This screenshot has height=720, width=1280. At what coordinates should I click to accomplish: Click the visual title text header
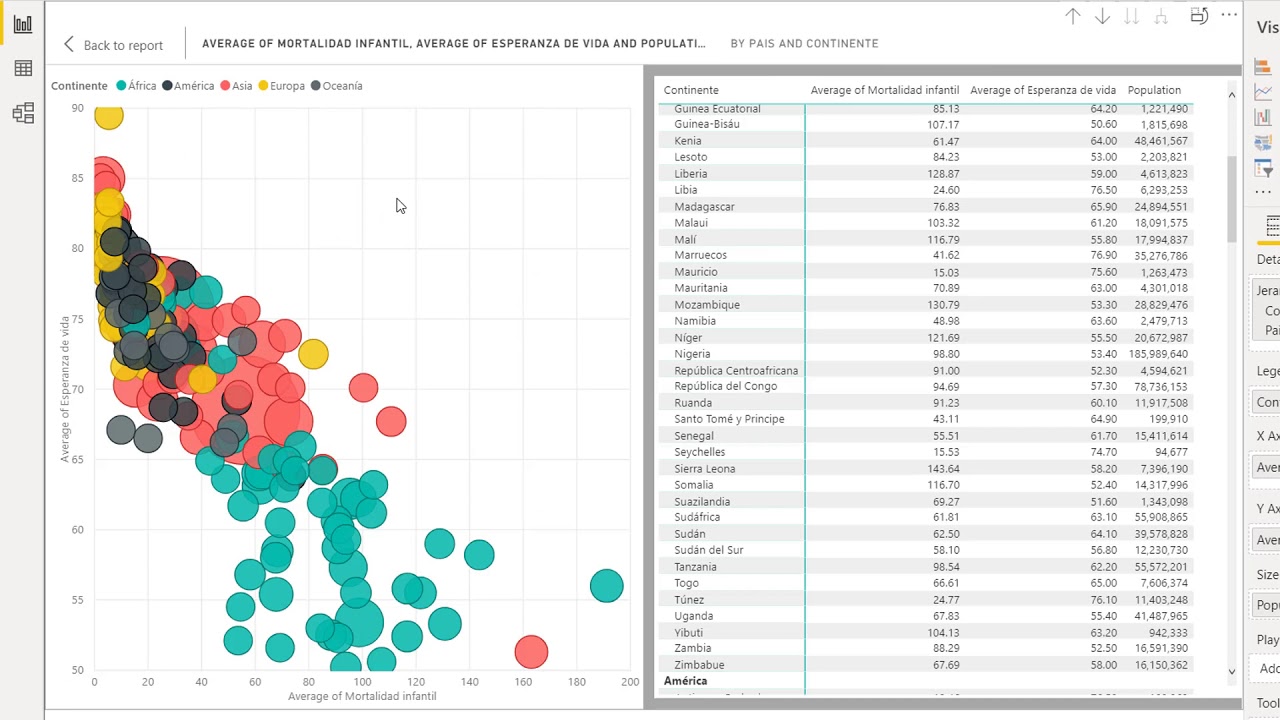pos(454,44)
